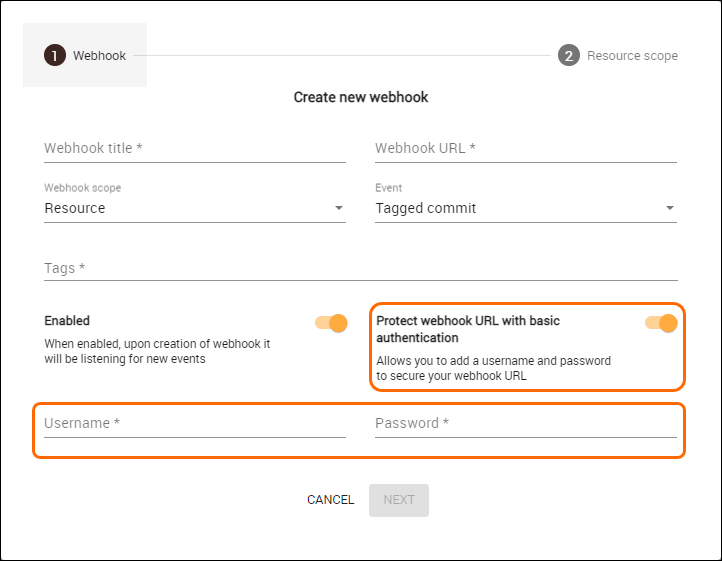The width and height of the screenshot is (722, 561).
Task: Click the step 1 circle icon
Action: pos(54,56)
